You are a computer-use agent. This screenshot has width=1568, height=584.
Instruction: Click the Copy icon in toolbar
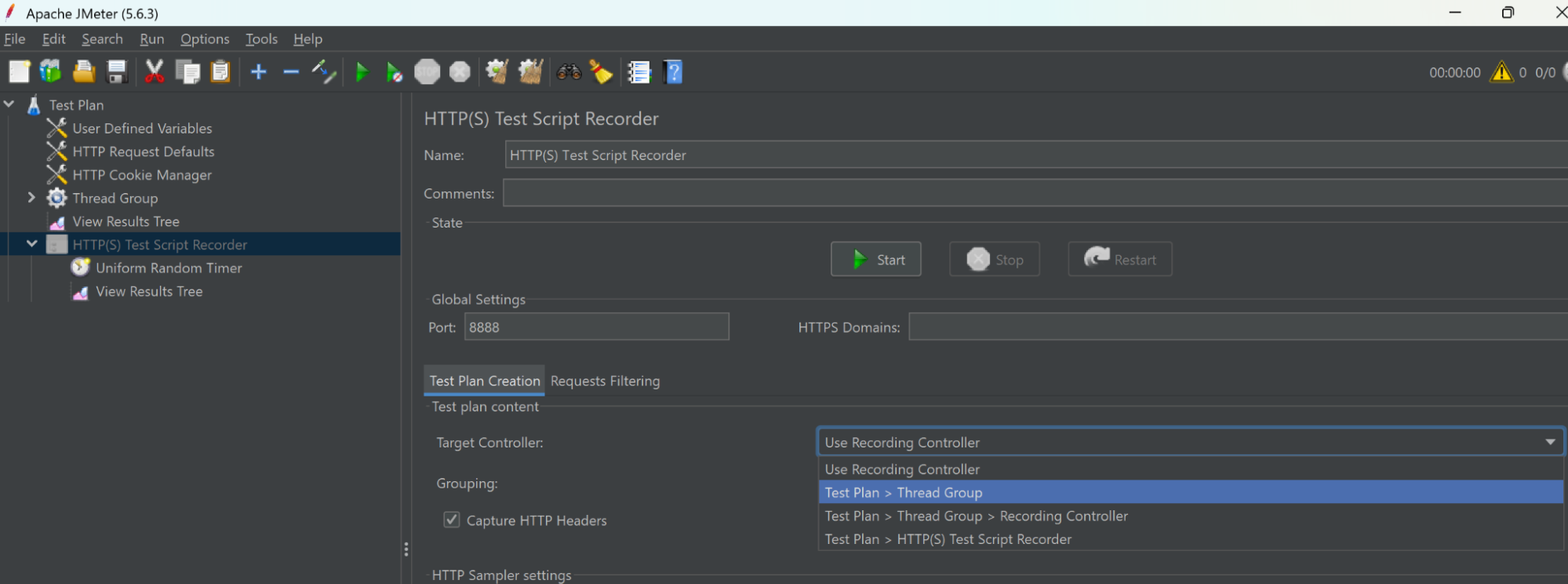click(187, 72)
